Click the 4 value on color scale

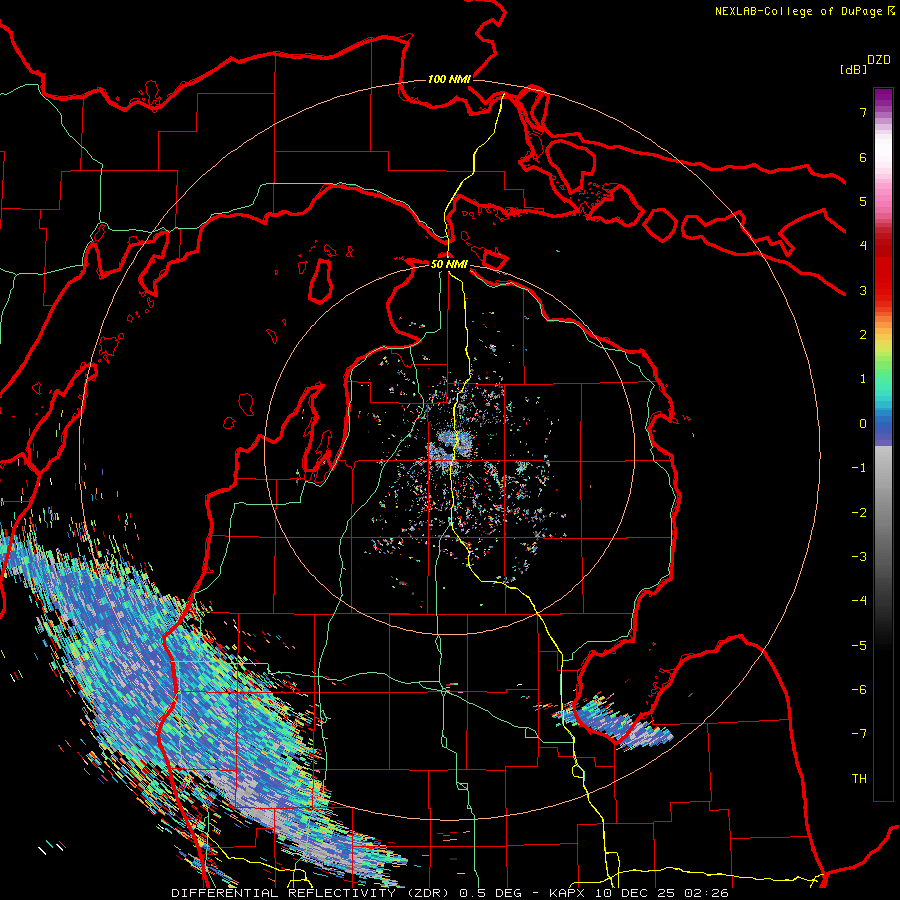[863, 246]
